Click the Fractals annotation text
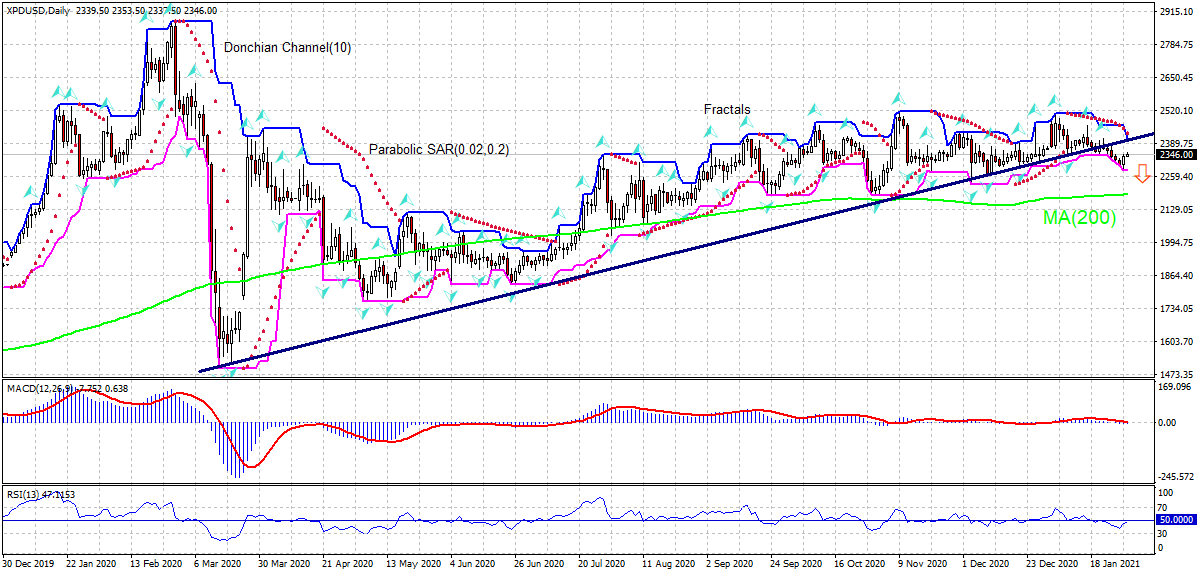This screenshot has width=1200, height=575. click(x=726, y=110)
